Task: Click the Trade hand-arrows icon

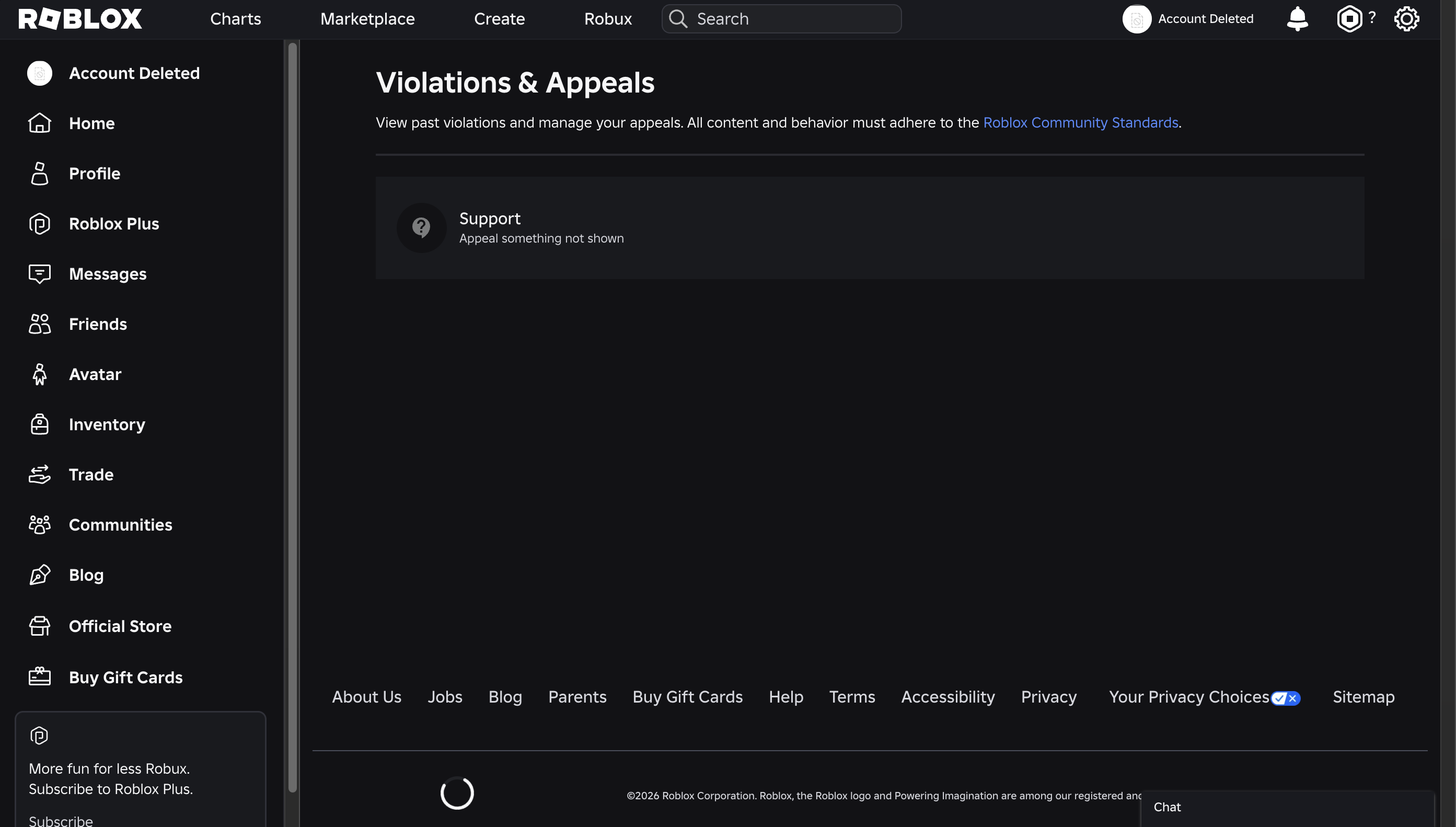Action: tap(40, 475)
